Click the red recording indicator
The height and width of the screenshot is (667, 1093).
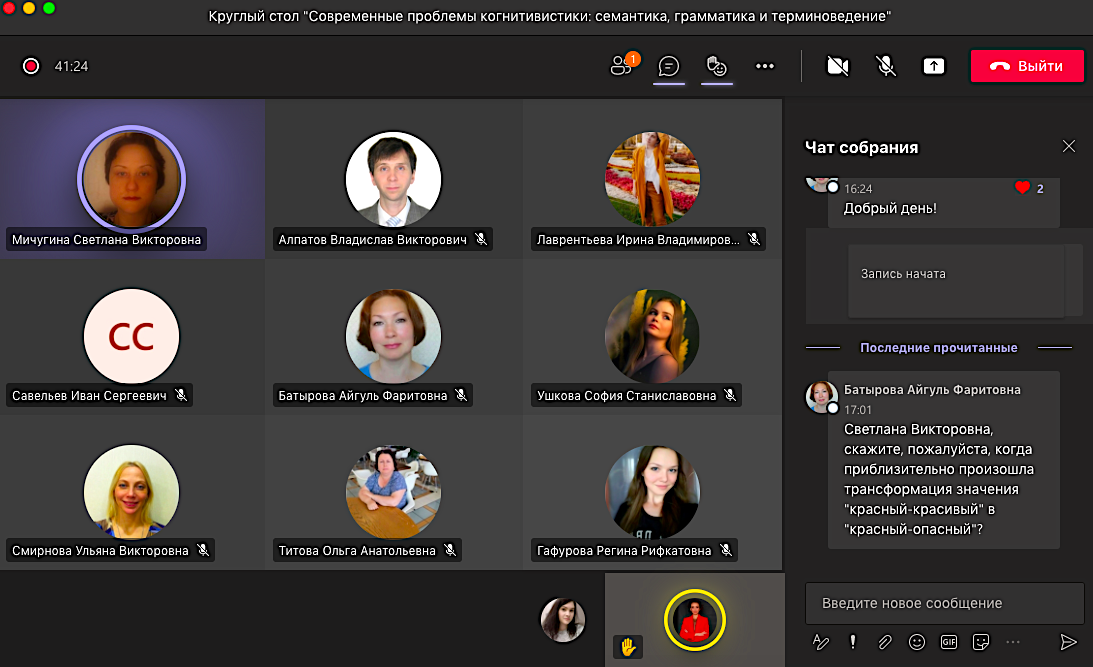coord(31,66)
